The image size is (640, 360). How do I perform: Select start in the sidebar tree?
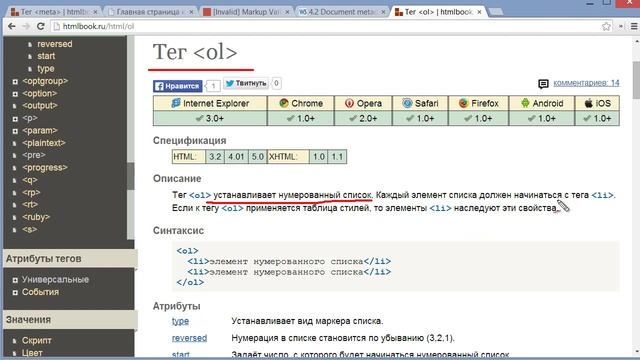coord(46,56)
